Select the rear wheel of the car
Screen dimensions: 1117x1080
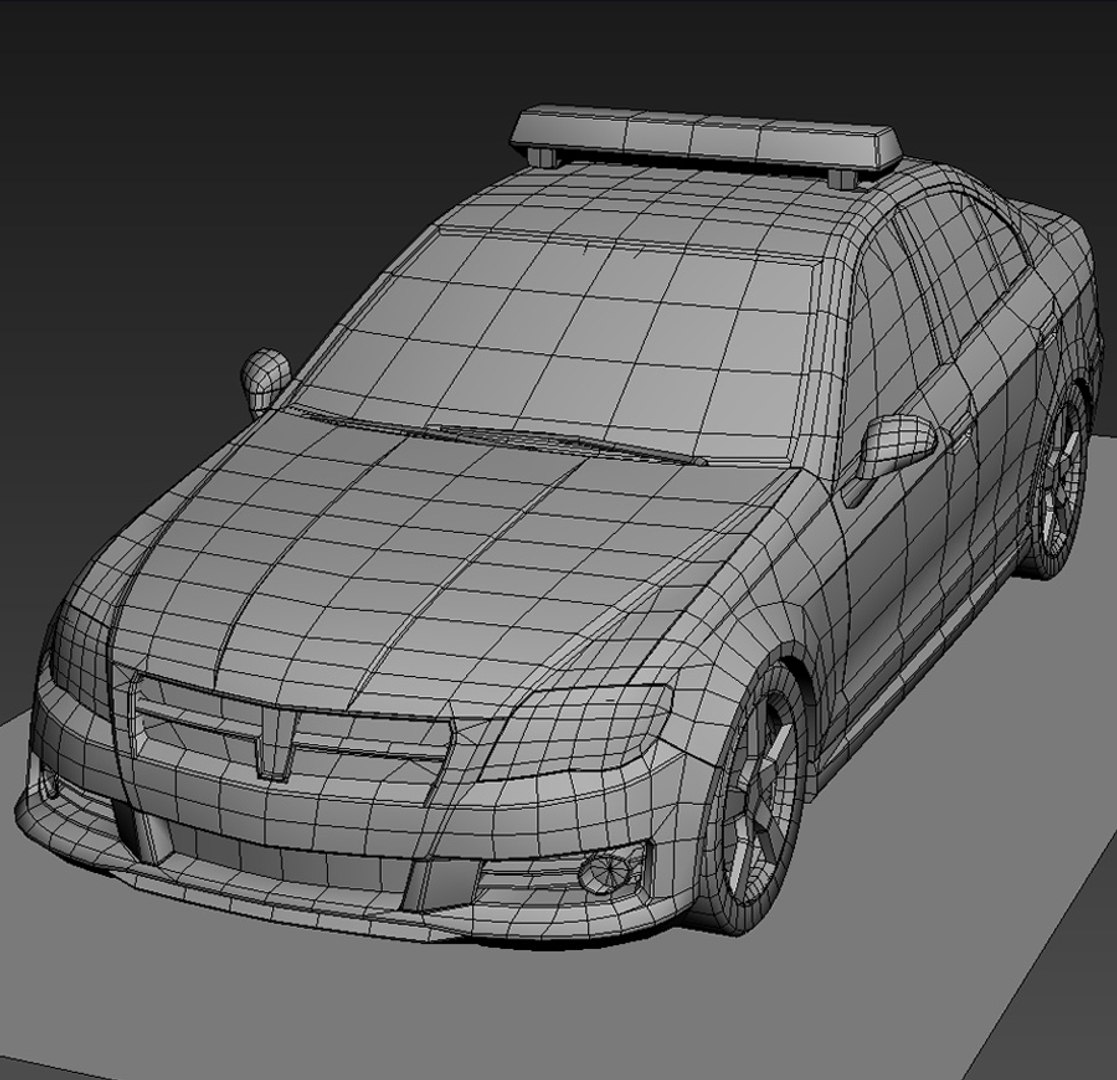(1060, 481)
